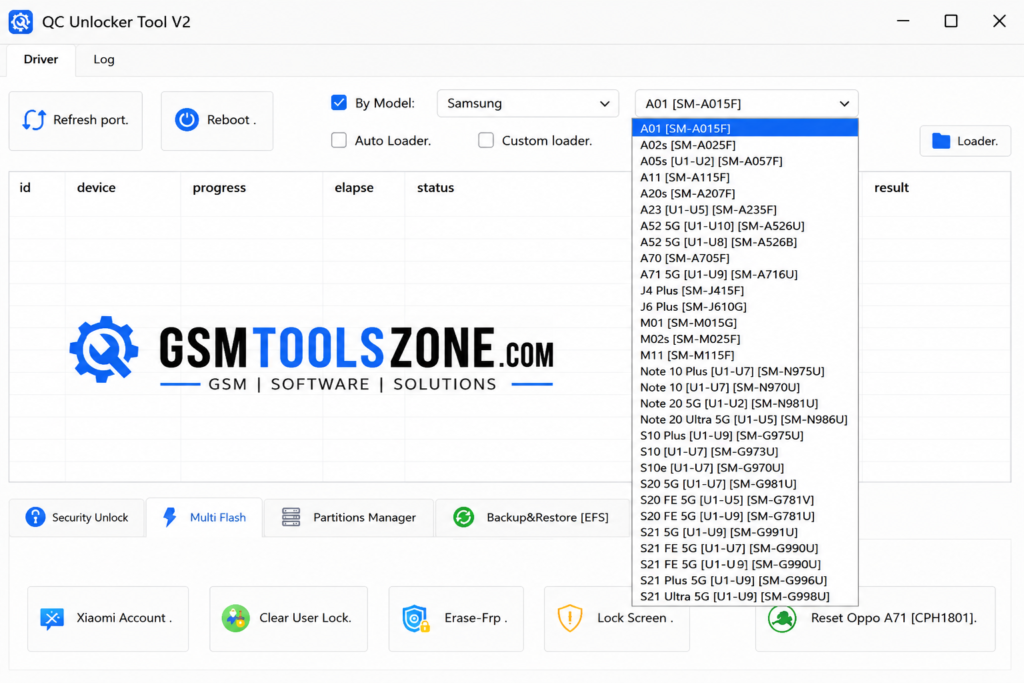Screen dimensions: 1024x683
Task: Open the Security Unlock tab
Action: pos(77,517)
